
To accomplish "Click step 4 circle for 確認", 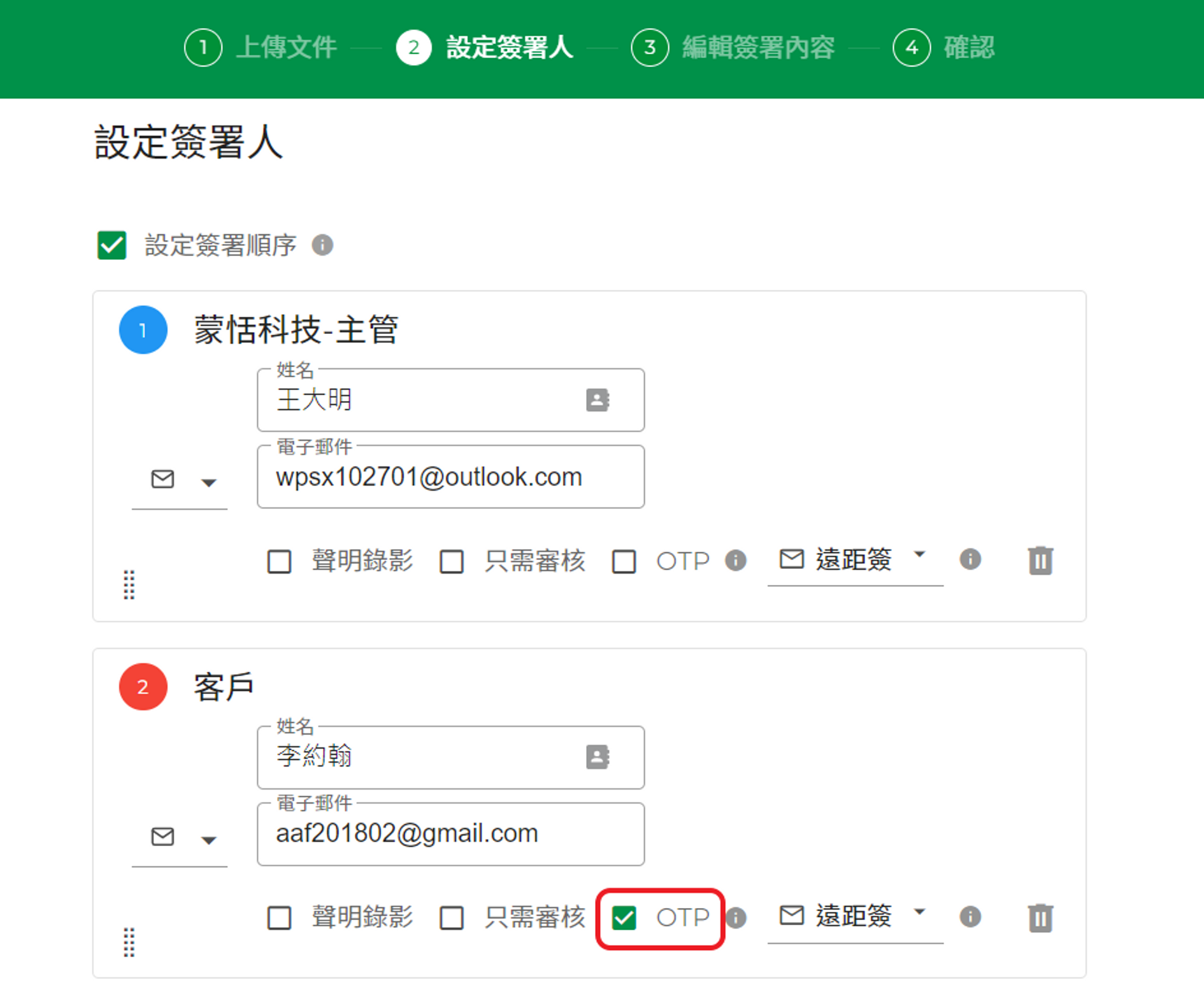I will (912, 48).
